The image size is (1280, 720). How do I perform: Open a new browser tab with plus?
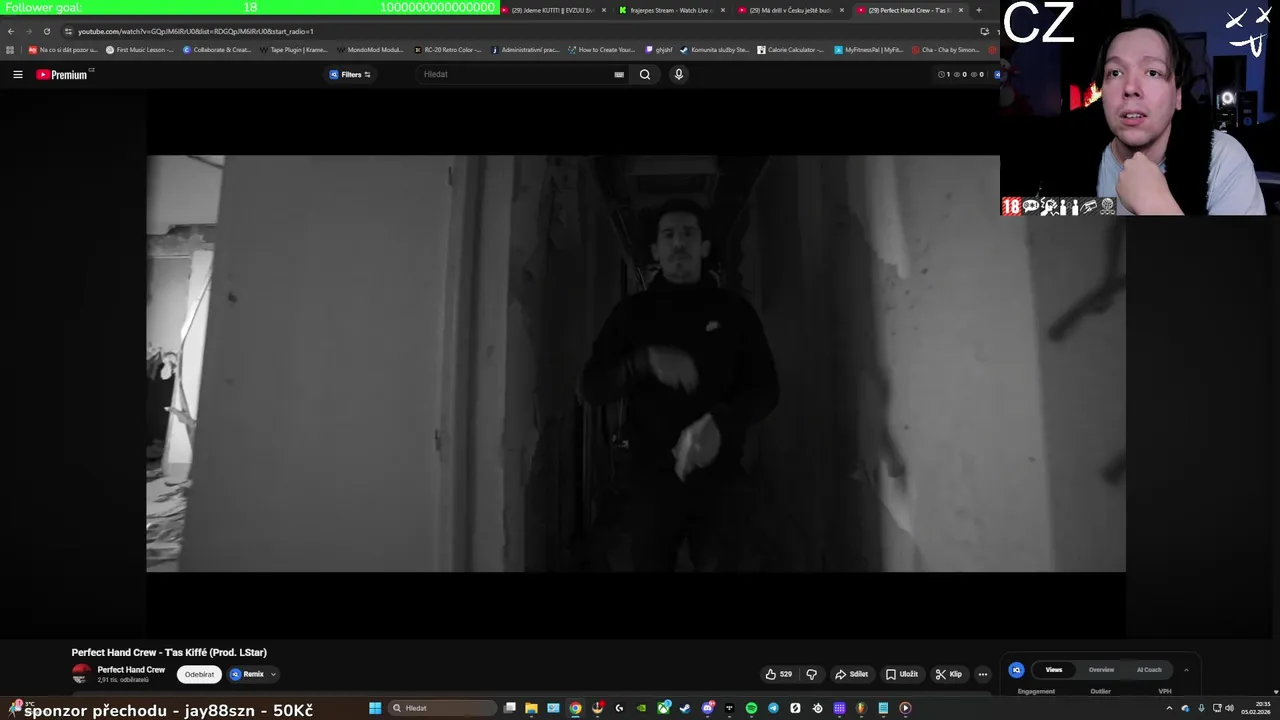pyautogui.click(x=978, y=10)
